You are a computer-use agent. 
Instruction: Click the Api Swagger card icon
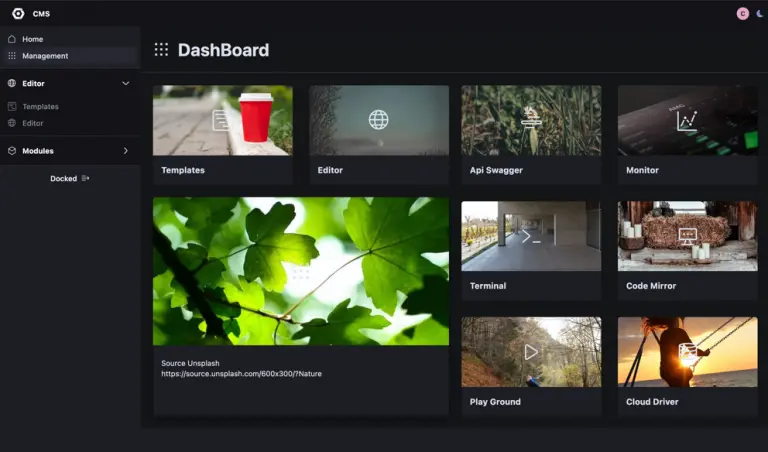click(531, 119)
